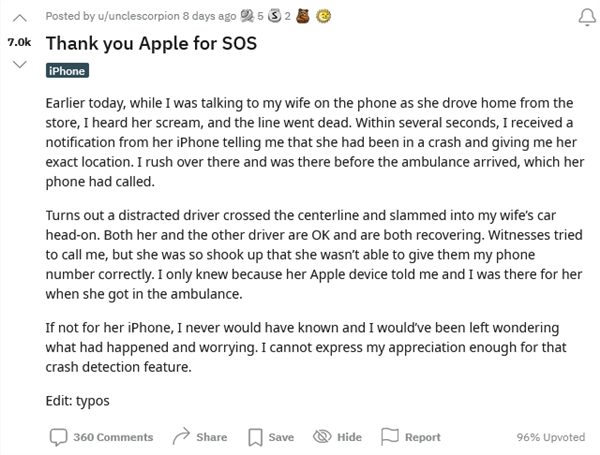The height and width of the screenshot is (455, 600).
Task: Select the iPhone flair tag
Action: [67, 71]
